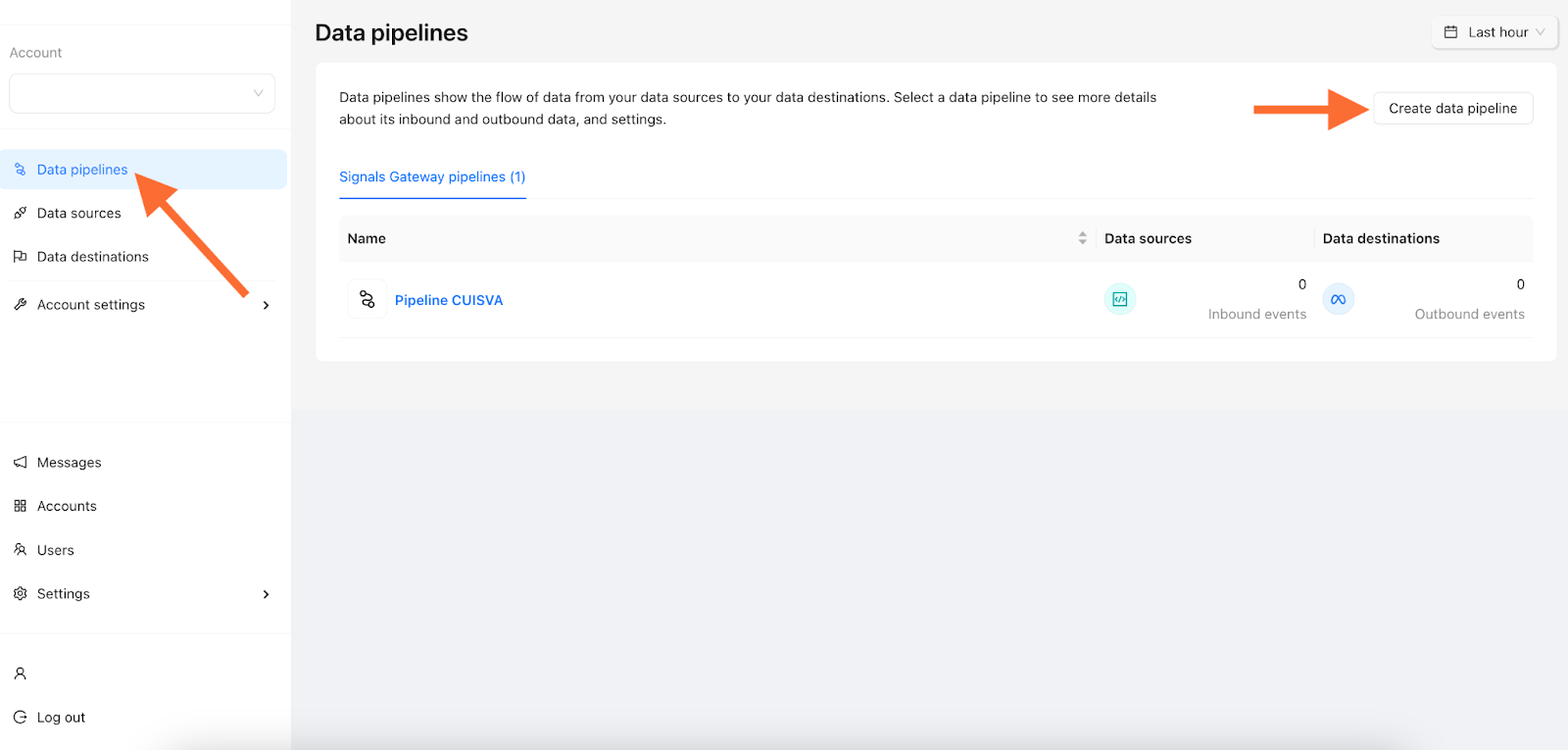Click the profile person icon above Log out
The width and height of the screenshot is (1568, 750).
point(20,674)
